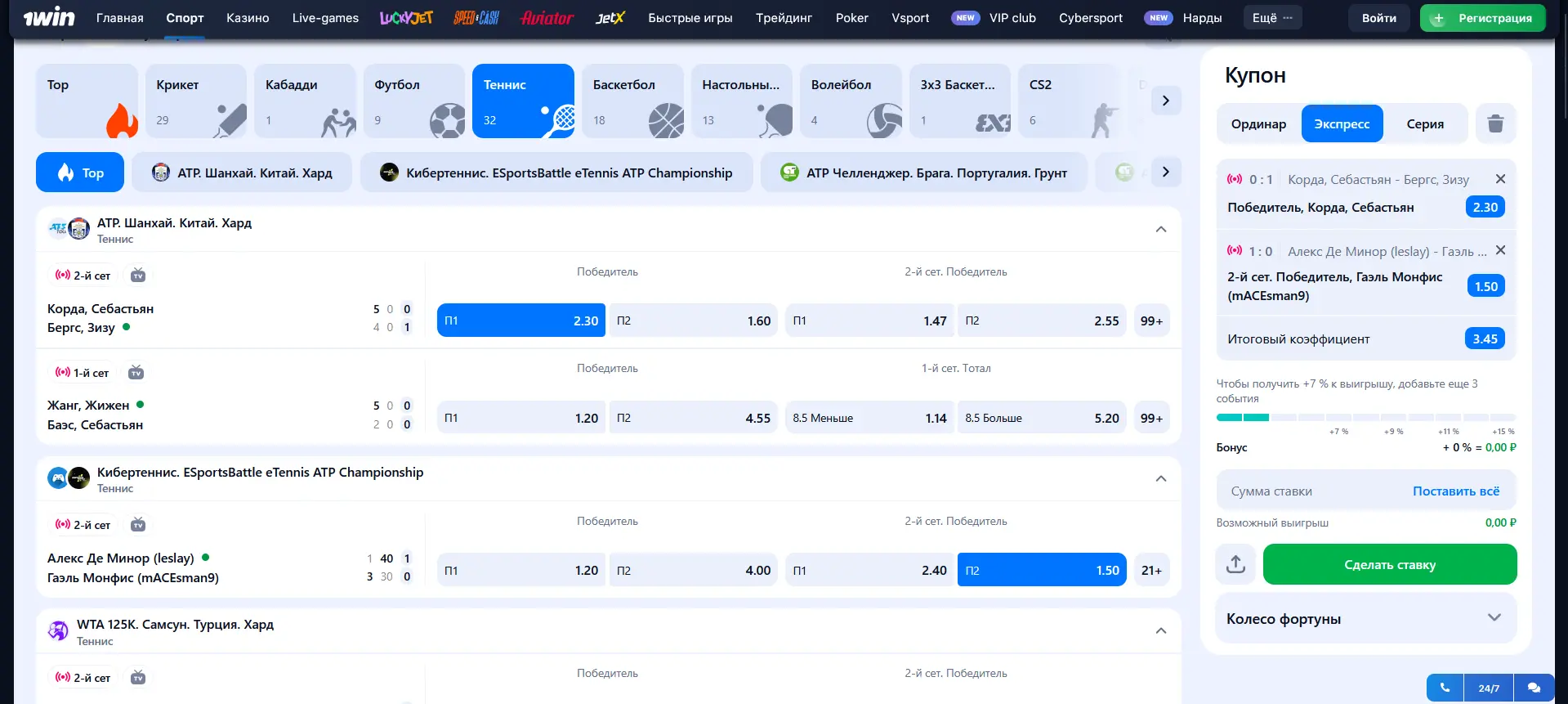Open TV stream for Жанг vs Баэс match
The height and width of the screenshot is (704, 1568).
coord(136,372)
